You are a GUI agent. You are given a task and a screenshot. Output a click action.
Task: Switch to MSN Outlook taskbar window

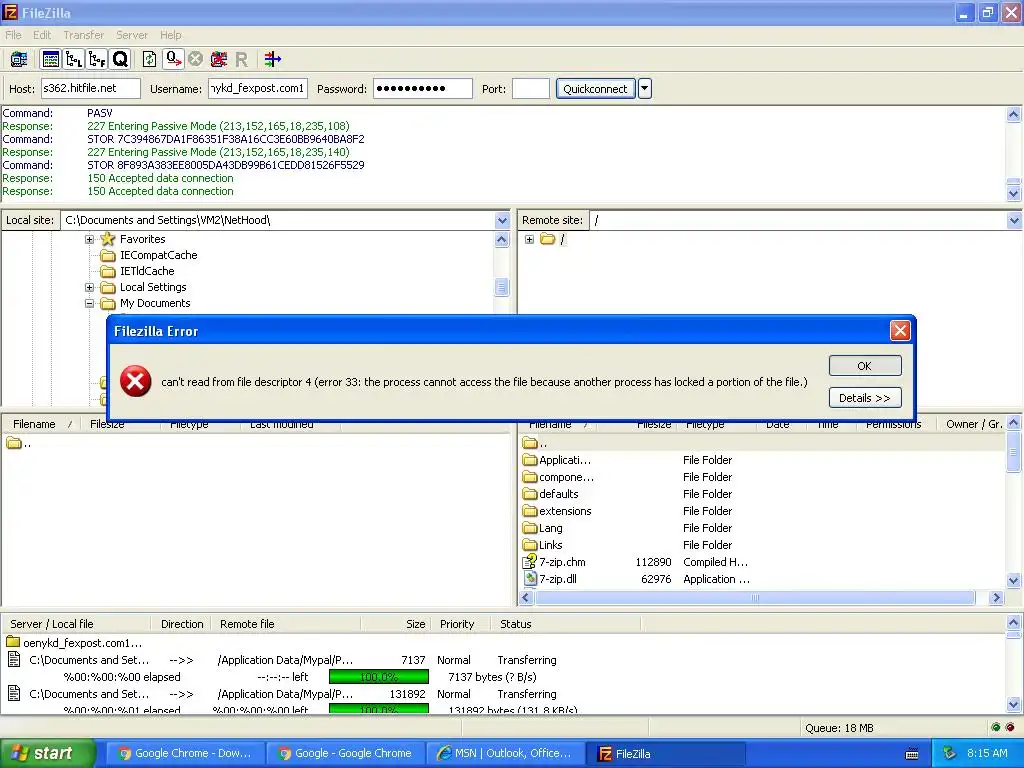pos(505,753)
